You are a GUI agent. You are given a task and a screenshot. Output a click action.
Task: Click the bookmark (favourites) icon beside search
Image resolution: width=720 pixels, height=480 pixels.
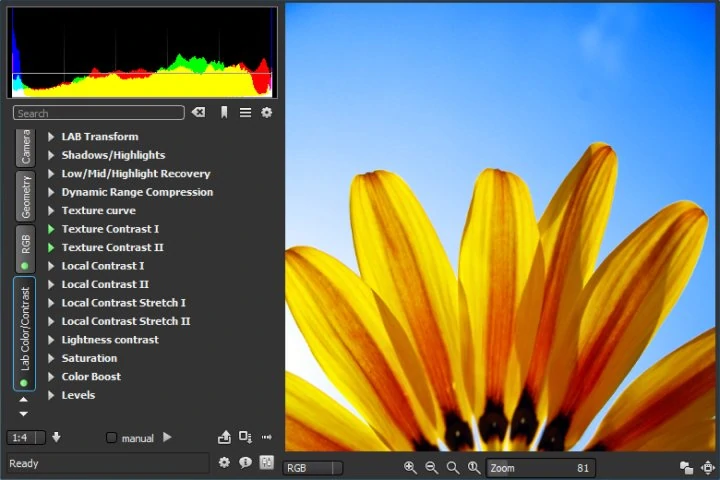pos(224,112)
